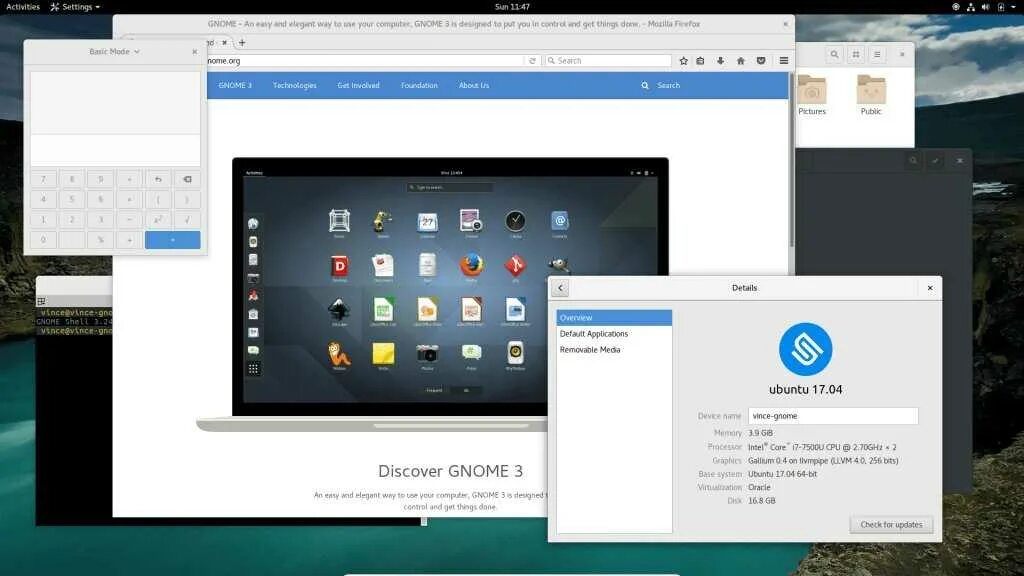1024x576 pixels.
Task: Open calculator Basic Mode dropdown
Action: point(114,52)
